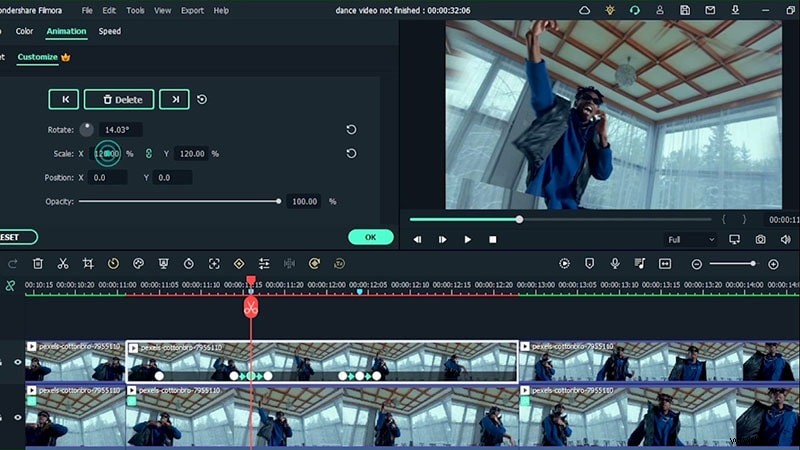Click the RESET button
800x450 pixels.
15,237
